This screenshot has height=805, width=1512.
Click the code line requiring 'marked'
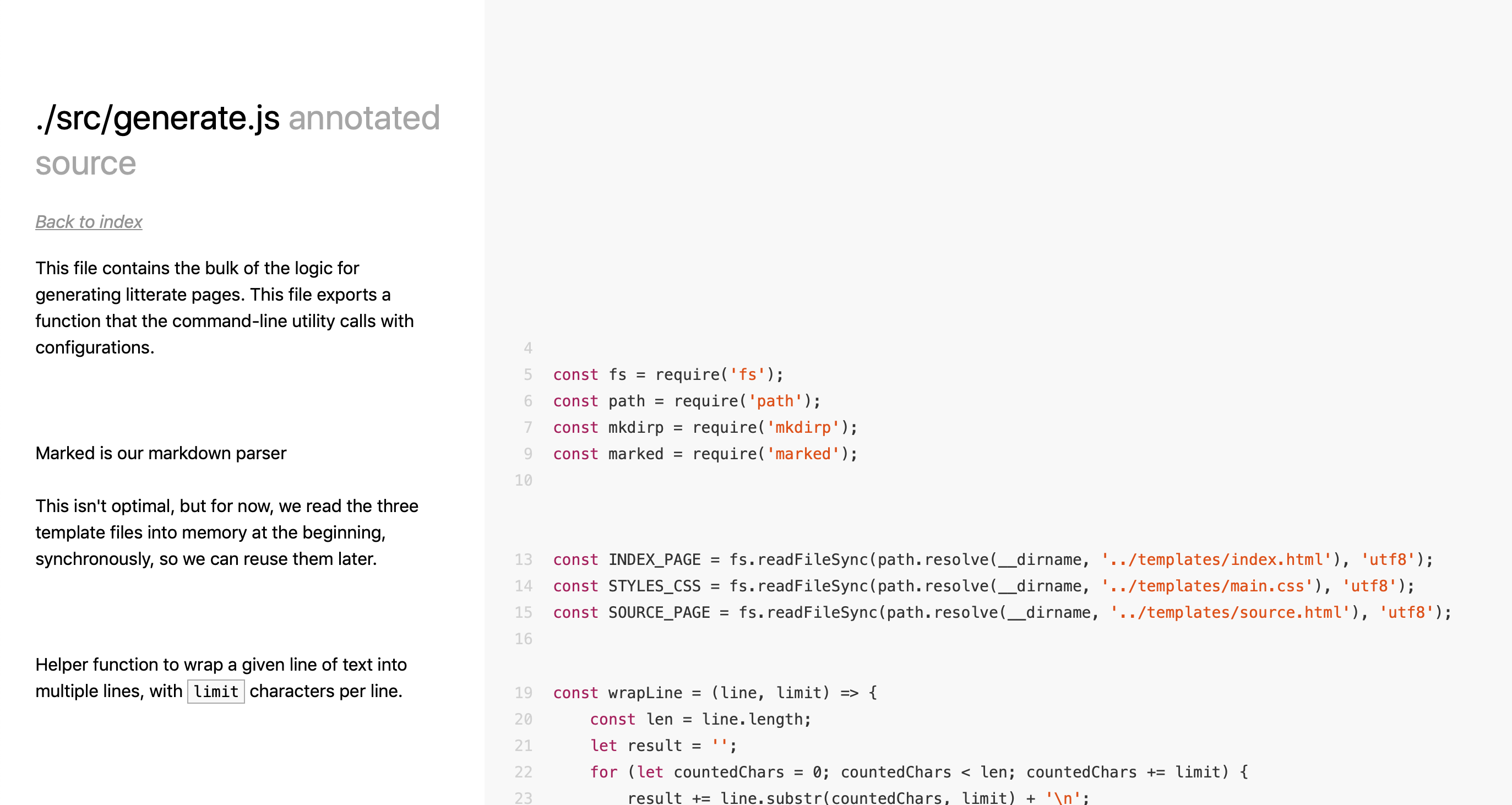pyautogui.click(x=705, y=454)
